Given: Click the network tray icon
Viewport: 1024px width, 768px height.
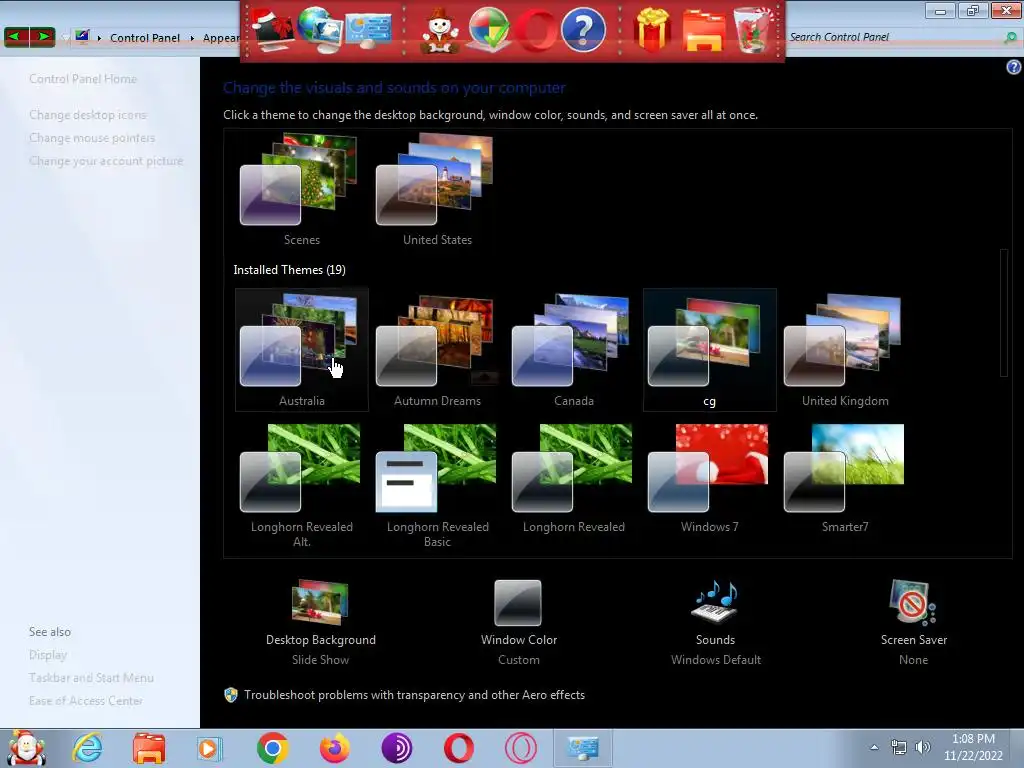Looking at the screenshot, I should pyautogui.click(x=899, y=747).
